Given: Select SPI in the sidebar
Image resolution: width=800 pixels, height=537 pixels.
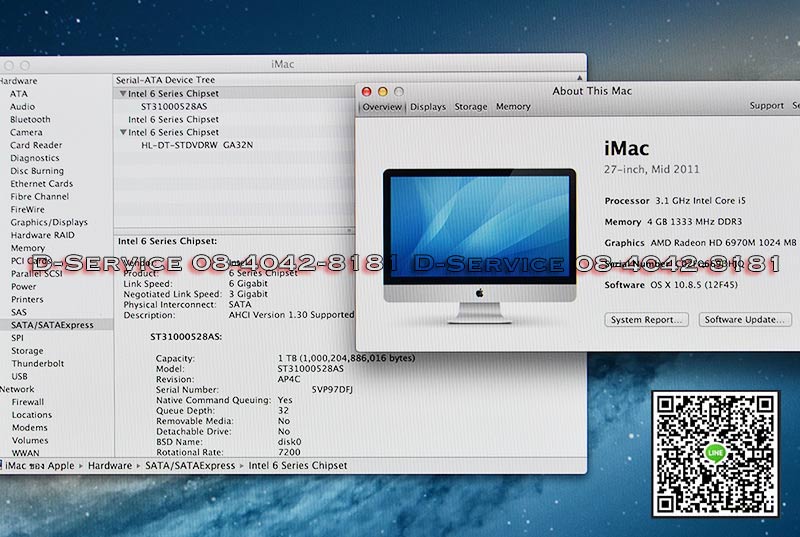Looking at the screenshot, I should [17, 338].
